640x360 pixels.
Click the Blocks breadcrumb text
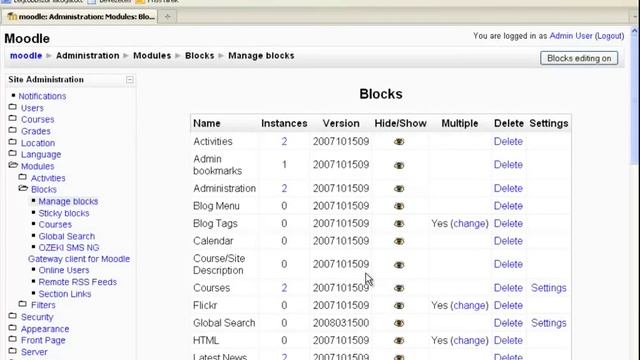tap(200, 56)
